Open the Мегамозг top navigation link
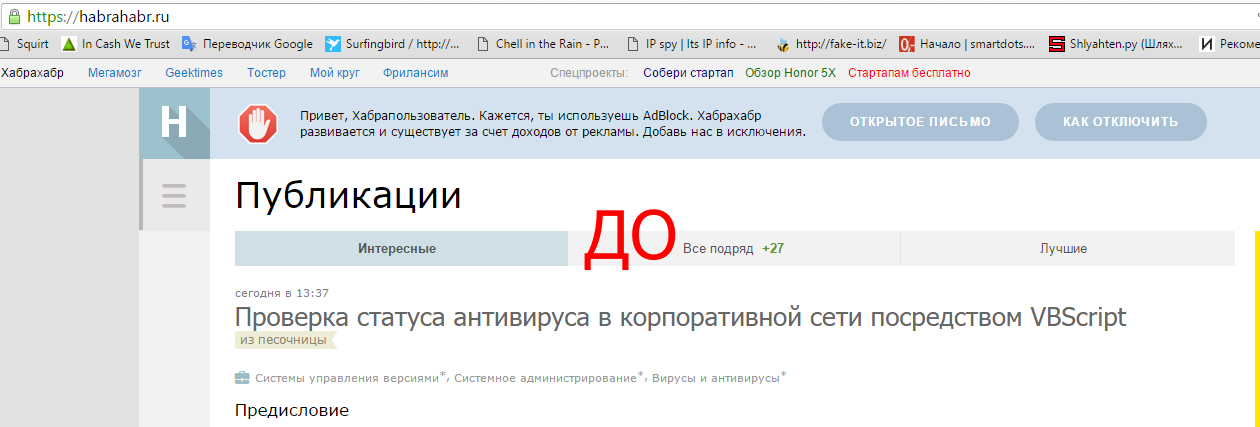Viewport: 1260px width, 427px height. (115, 73)
